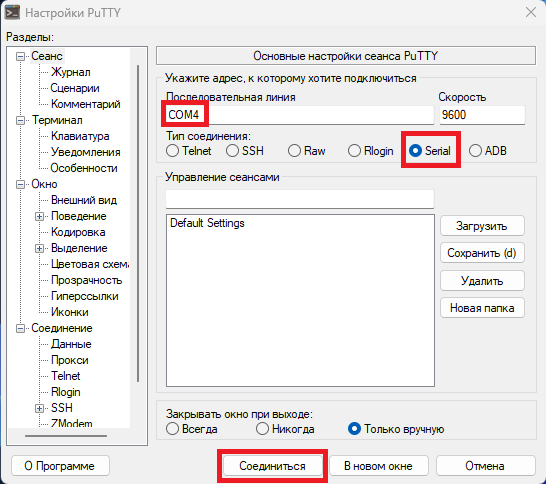Image resolution: width=546 pixels, height=484 pixels.
Task: Close the PuTTY settings window
Action: click(531, 13)
